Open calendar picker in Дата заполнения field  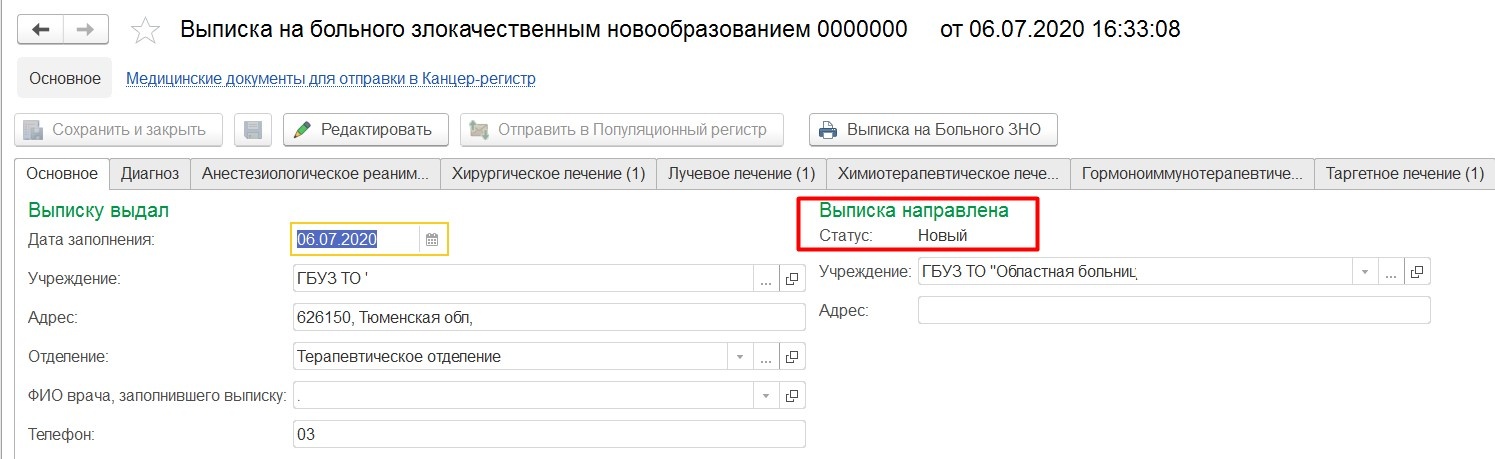click(x=432, y=239)
